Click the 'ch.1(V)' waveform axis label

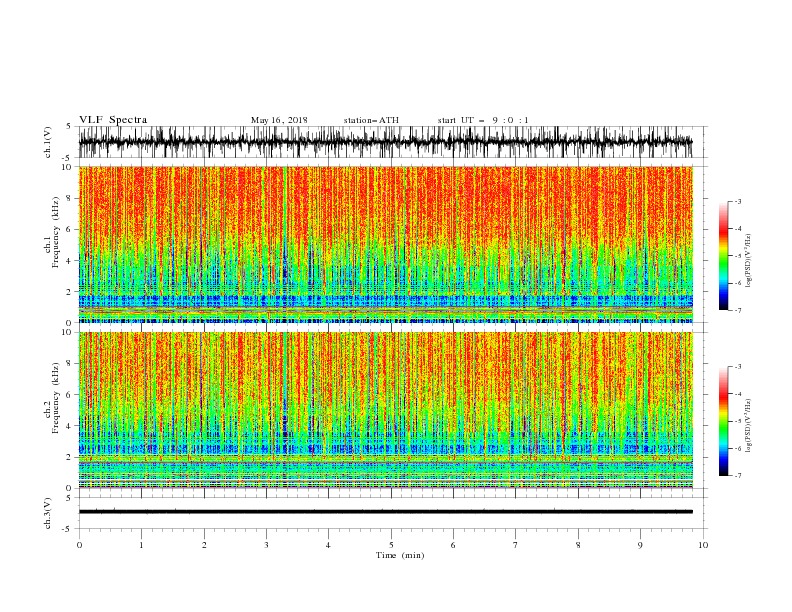click(x=48, y=142)
